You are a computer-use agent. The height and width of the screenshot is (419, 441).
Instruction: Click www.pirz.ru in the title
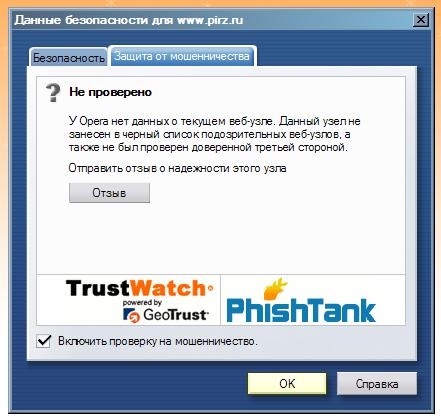click(x=210, y=20)
